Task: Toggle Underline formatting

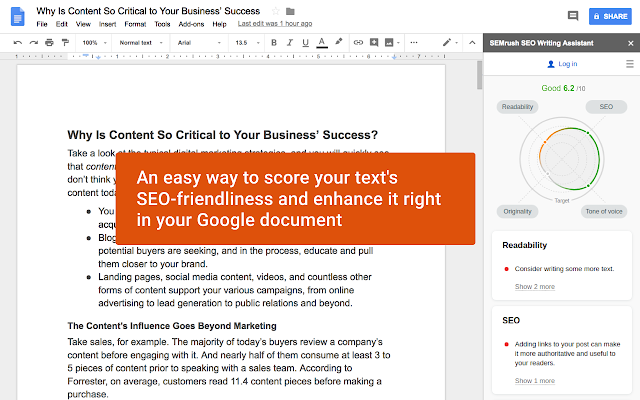Action: (305, 42)
